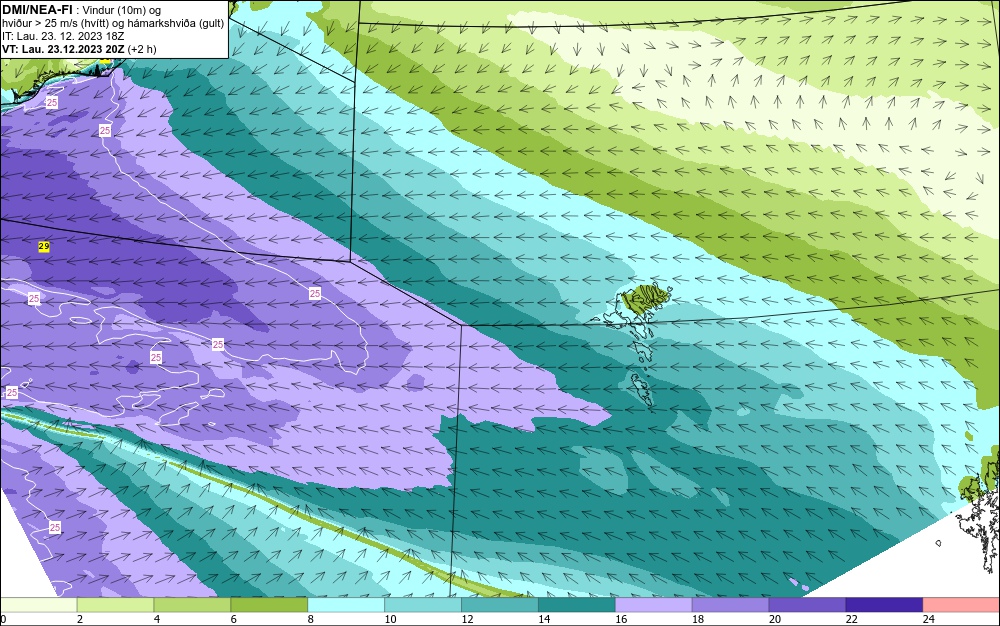Click the 'DMI/NEA-FI' title text
The height and width of the screenshot is (626, 1000).
tap(36, 10)
